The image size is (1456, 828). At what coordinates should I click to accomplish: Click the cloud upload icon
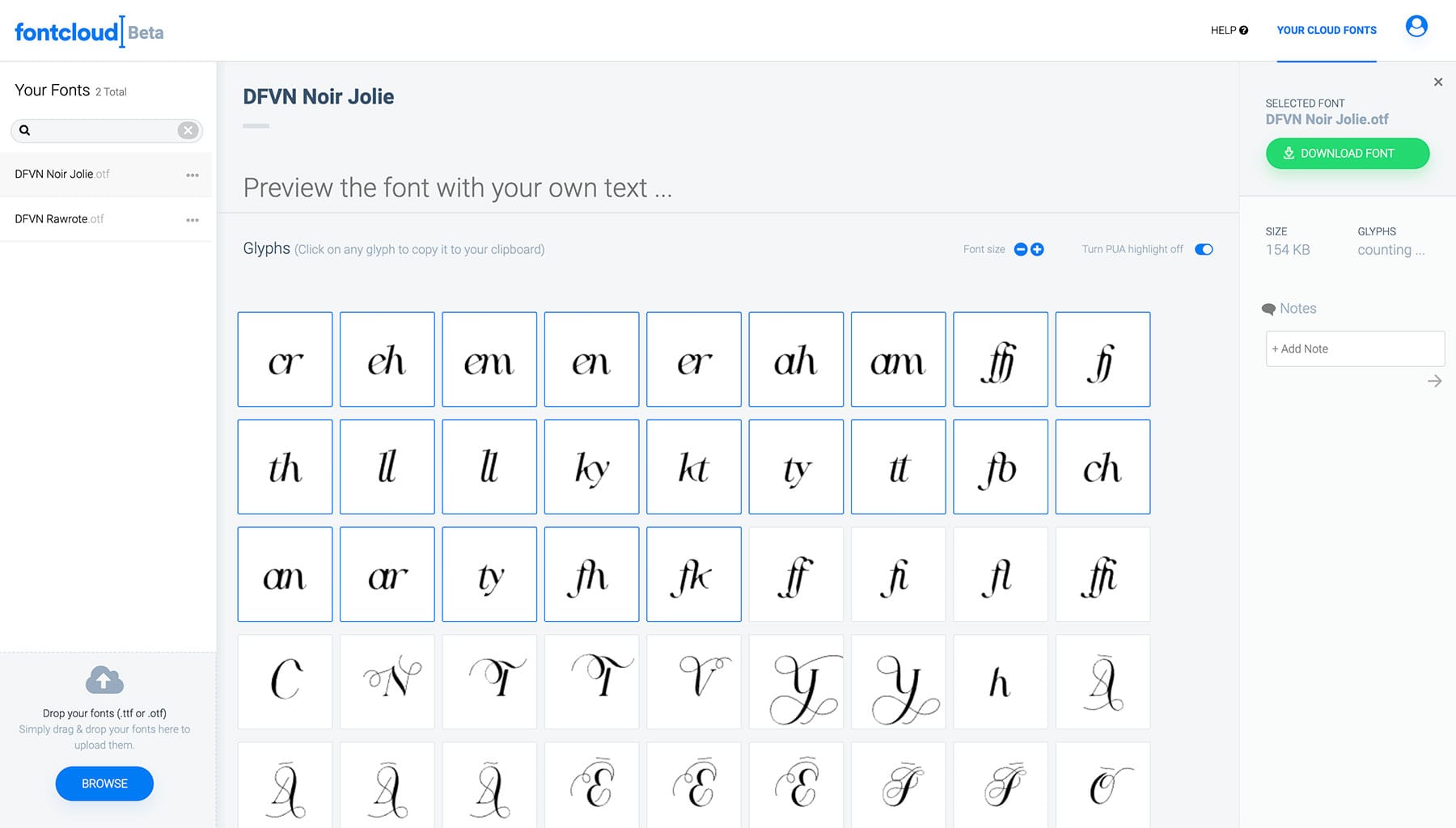point(104,680)
